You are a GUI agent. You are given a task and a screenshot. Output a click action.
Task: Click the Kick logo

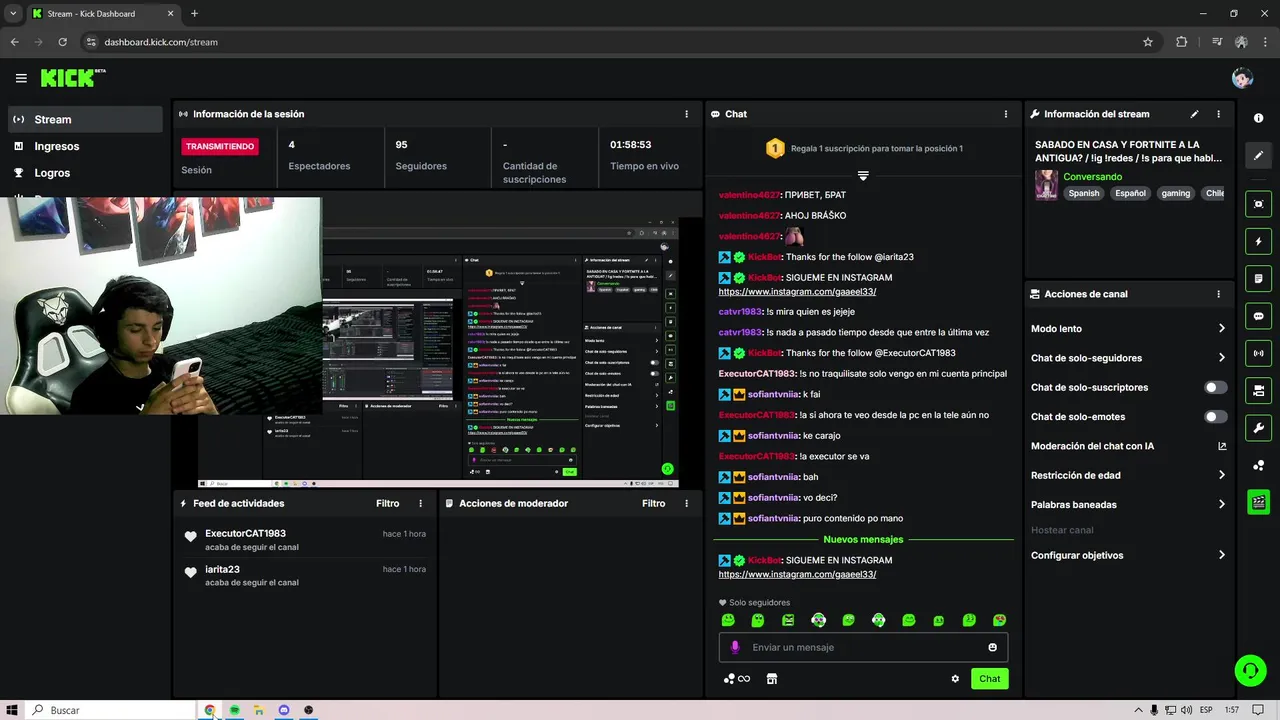[x=72, y=78]
